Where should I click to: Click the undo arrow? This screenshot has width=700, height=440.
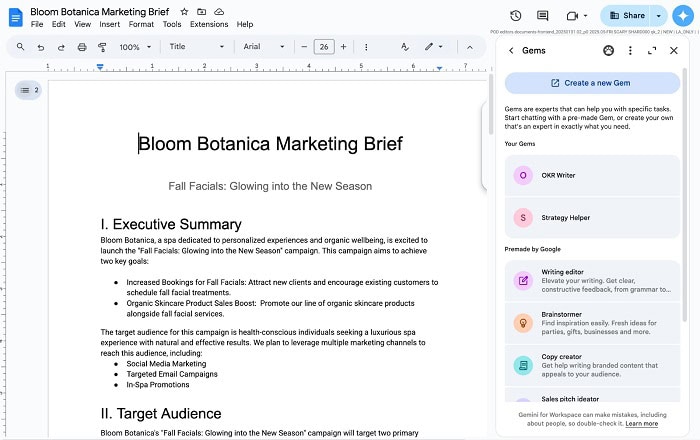tap(40, 47)
